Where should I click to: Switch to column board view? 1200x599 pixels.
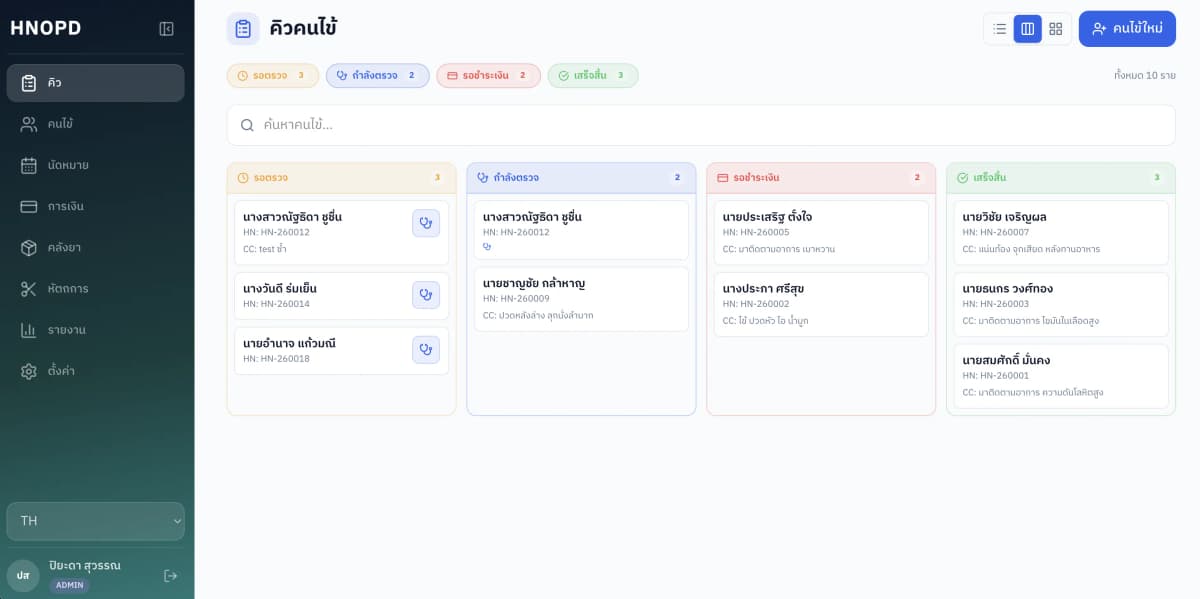tap(1027, 29)
